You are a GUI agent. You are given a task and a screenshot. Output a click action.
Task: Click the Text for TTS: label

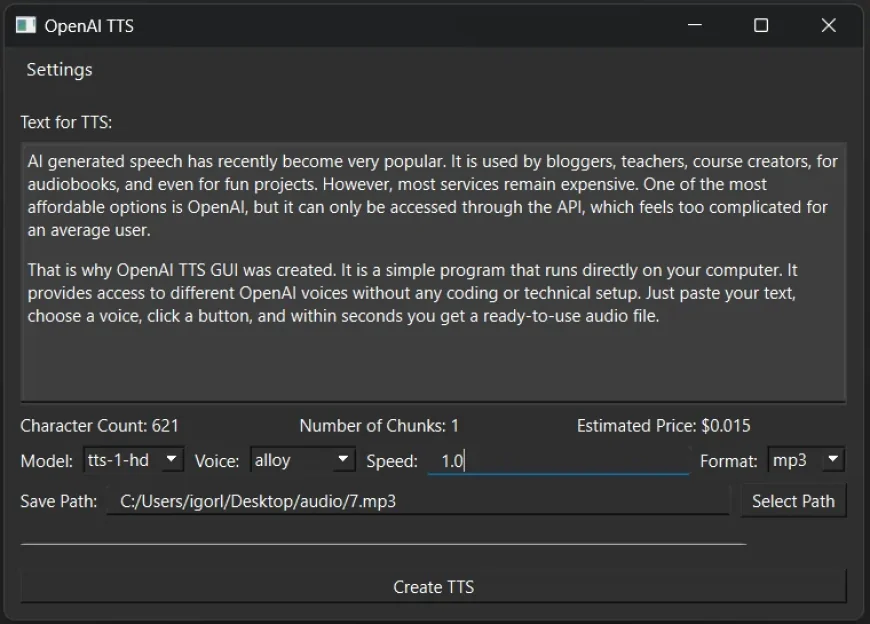[67, 122]
